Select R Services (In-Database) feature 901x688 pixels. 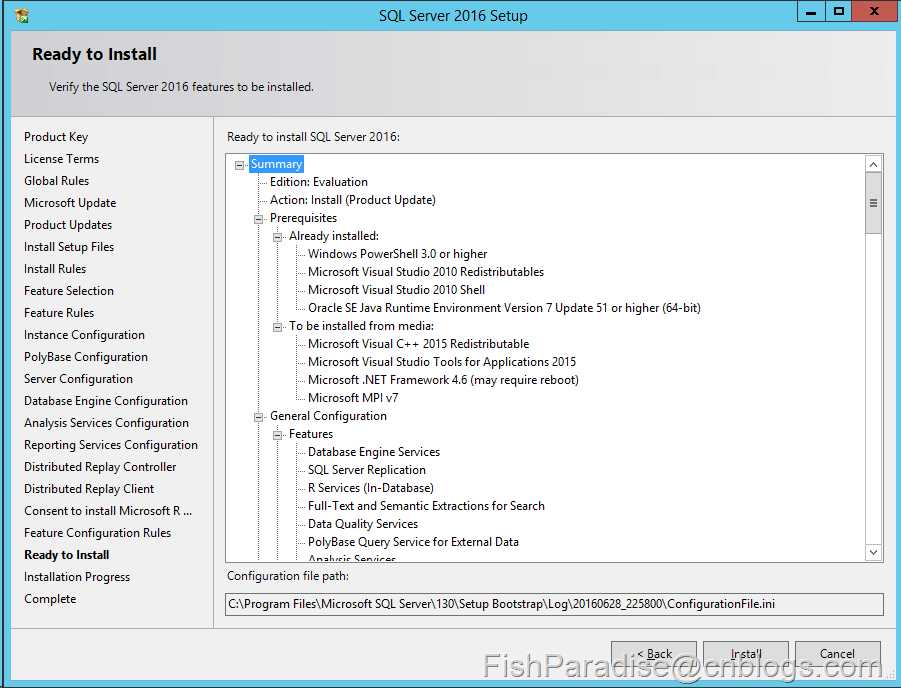click(371, 488)
